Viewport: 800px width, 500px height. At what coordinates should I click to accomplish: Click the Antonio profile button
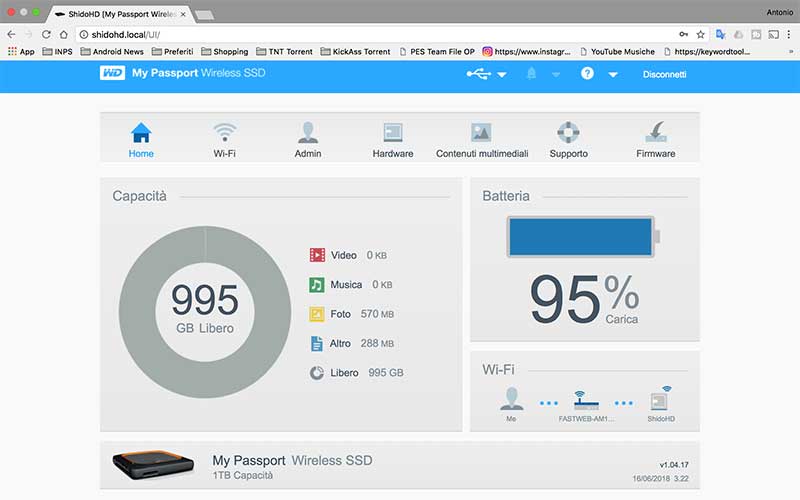click(x=780, y=12)
